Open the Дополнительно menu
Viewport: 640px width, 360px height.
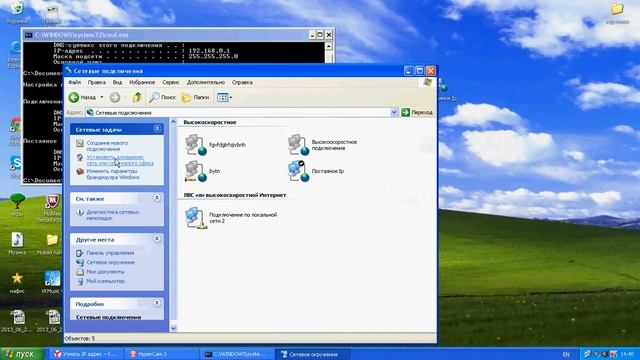tap(206, 82)
